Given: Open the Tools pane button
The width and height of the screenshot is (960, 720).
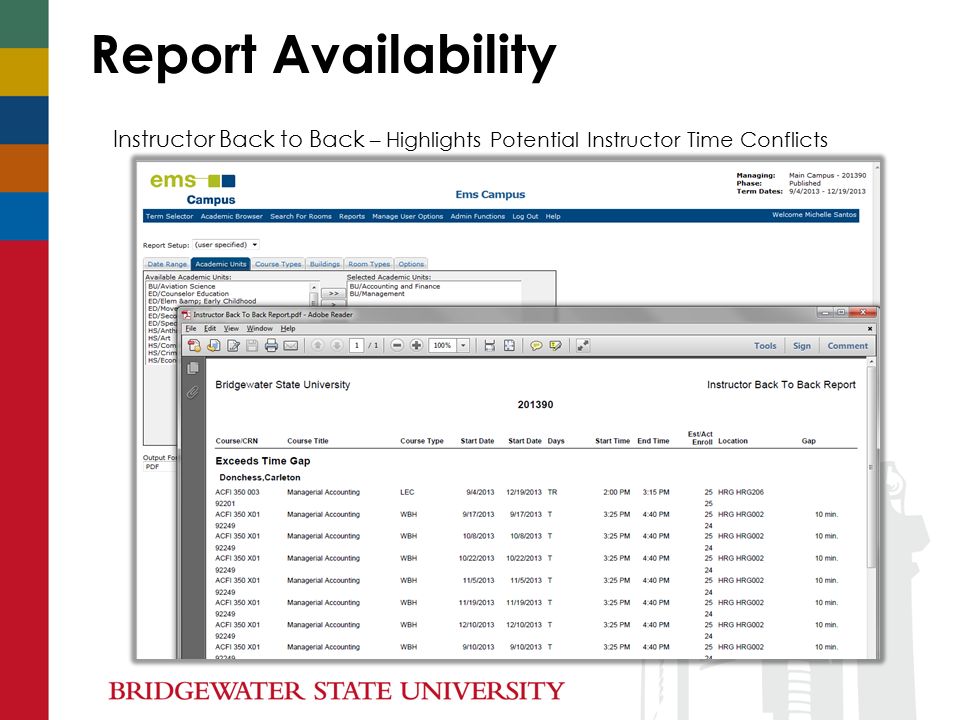Looking at the screenshot, I should click(765, 346).
